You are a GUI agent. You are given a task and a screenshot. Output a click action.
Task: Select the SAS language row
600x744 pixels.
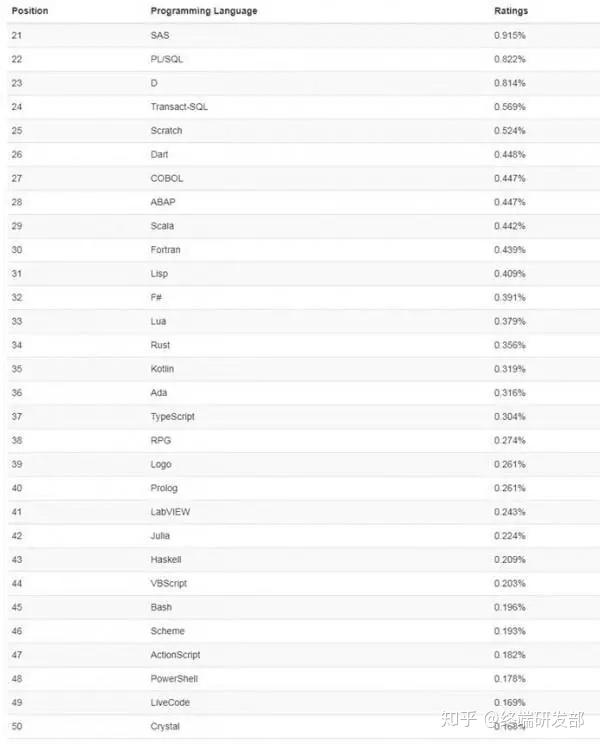(304, 36)
